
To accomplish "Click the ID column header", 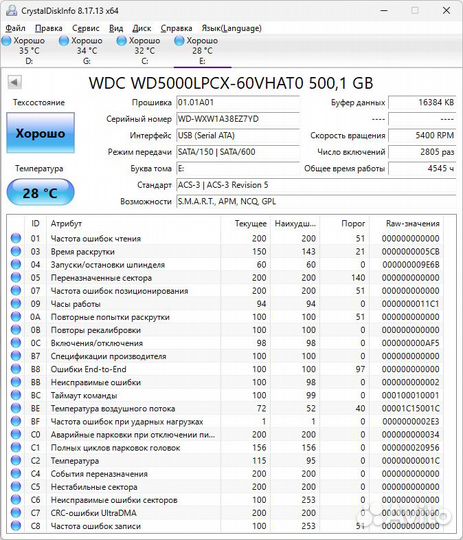I will tap(35, 224).
